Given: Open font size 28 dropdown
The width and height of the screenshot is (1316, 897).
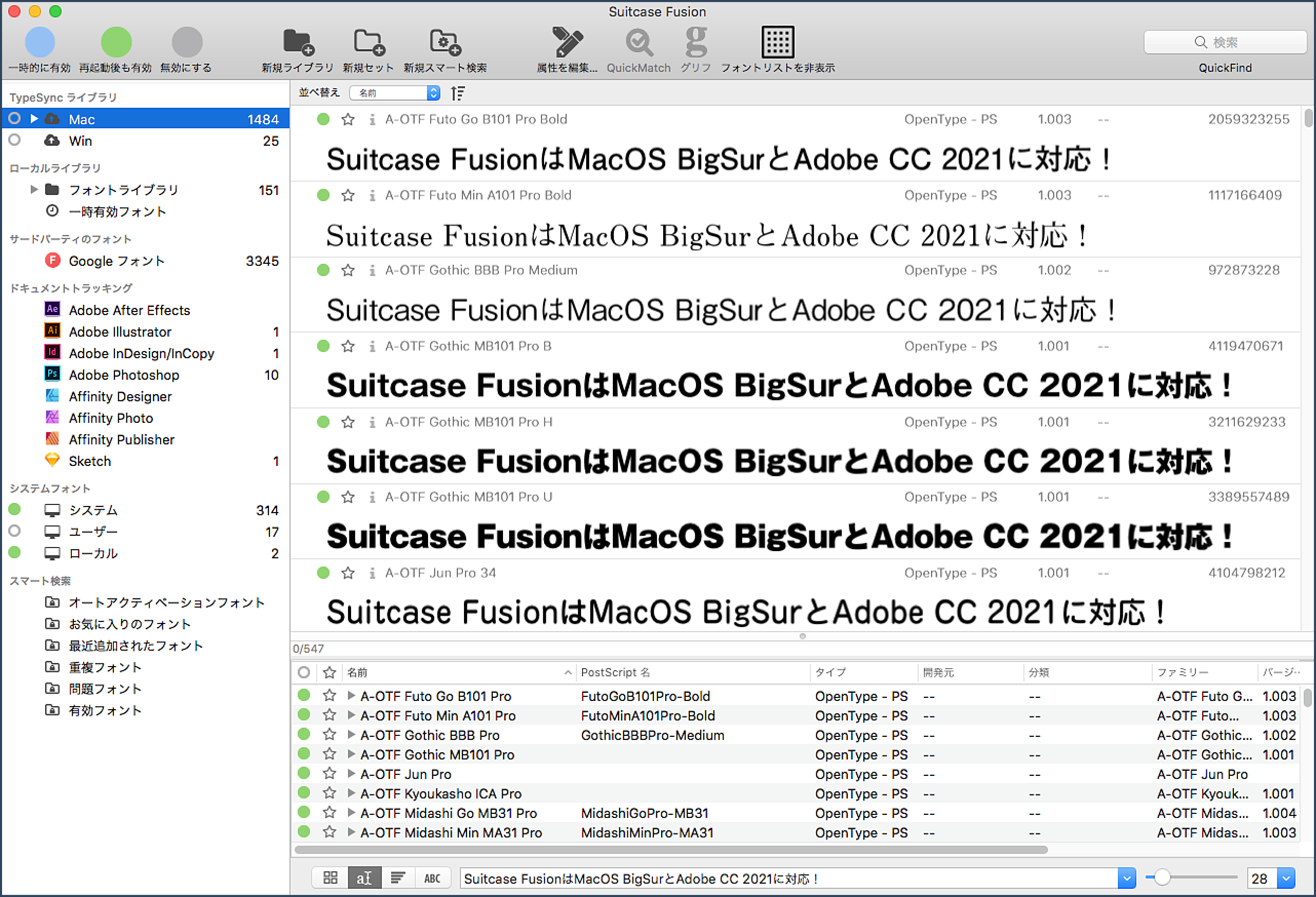Looking at the screenshot, I should point(1286,879).
